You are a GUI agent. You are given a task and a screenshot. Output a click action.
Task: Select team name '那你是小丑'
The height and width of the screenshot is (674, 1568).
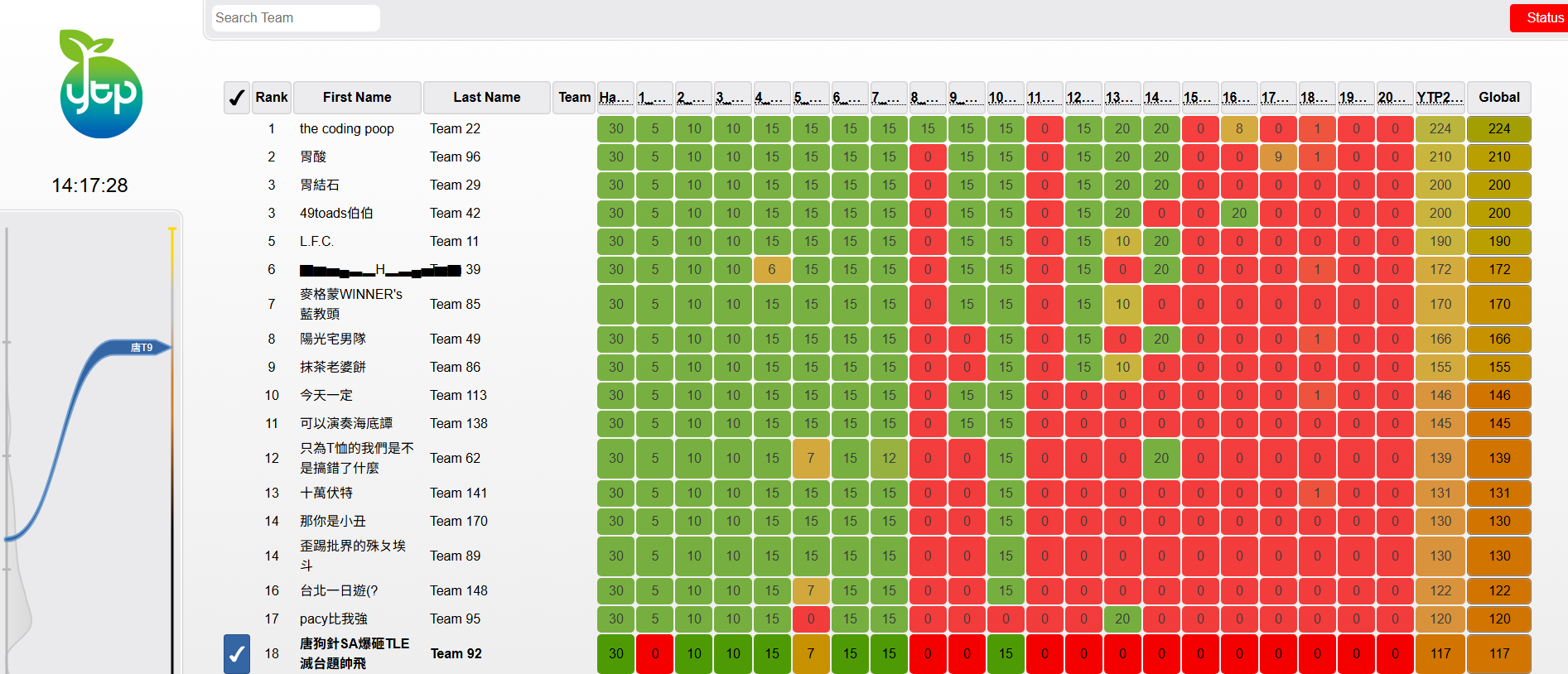(x=333, y=521)
